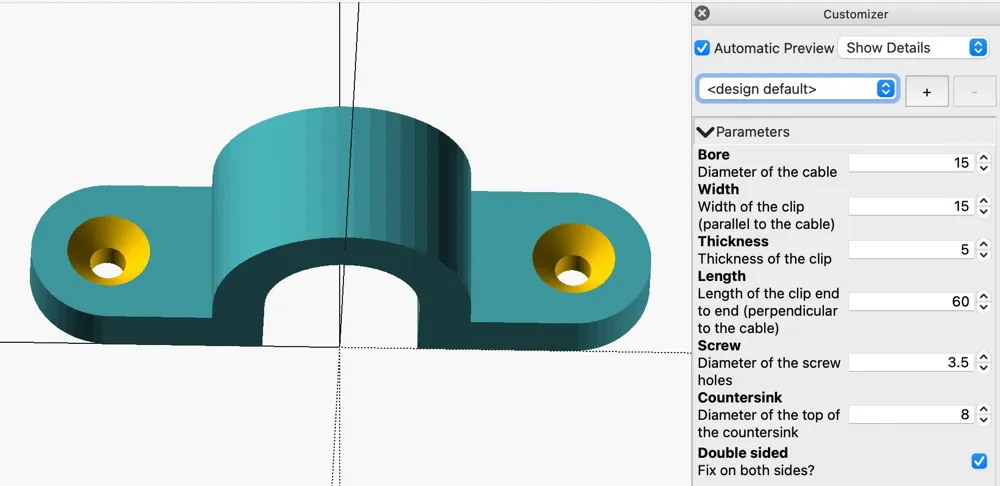The height and width of the screenshot is (486, 1000).
Task: Toggle the Automatic Preview checkbox
Action: [702, 48]
